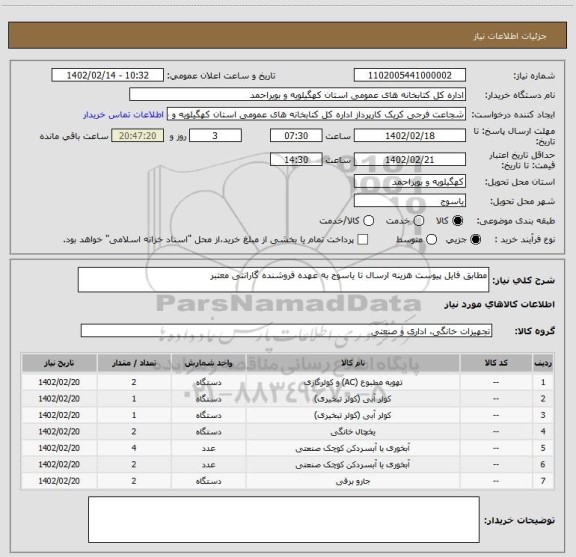Click the delivery province field کهگیلویه و بویراحمد

coord(410,182)
